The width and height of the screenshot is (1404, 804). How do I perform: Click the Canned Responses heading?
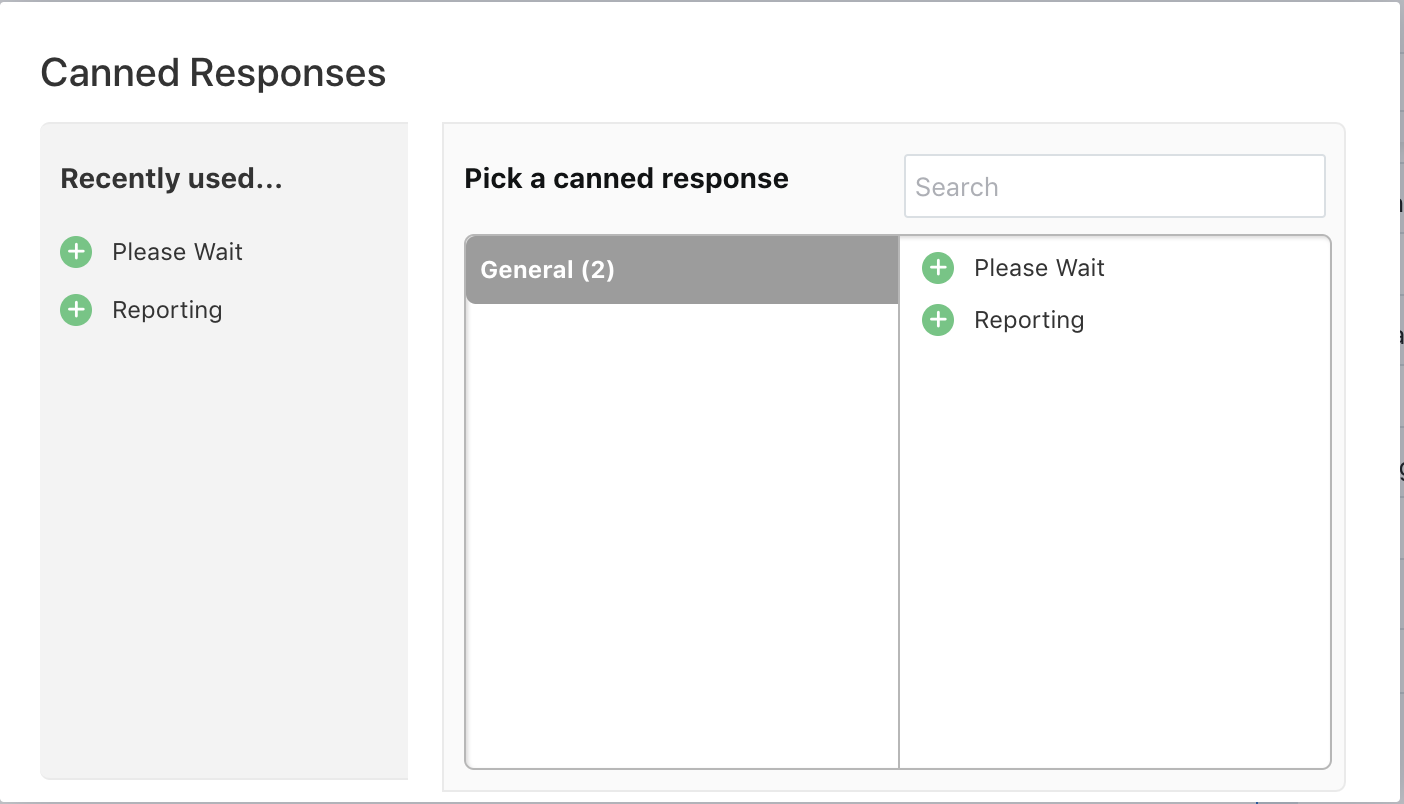coord(212,72)
